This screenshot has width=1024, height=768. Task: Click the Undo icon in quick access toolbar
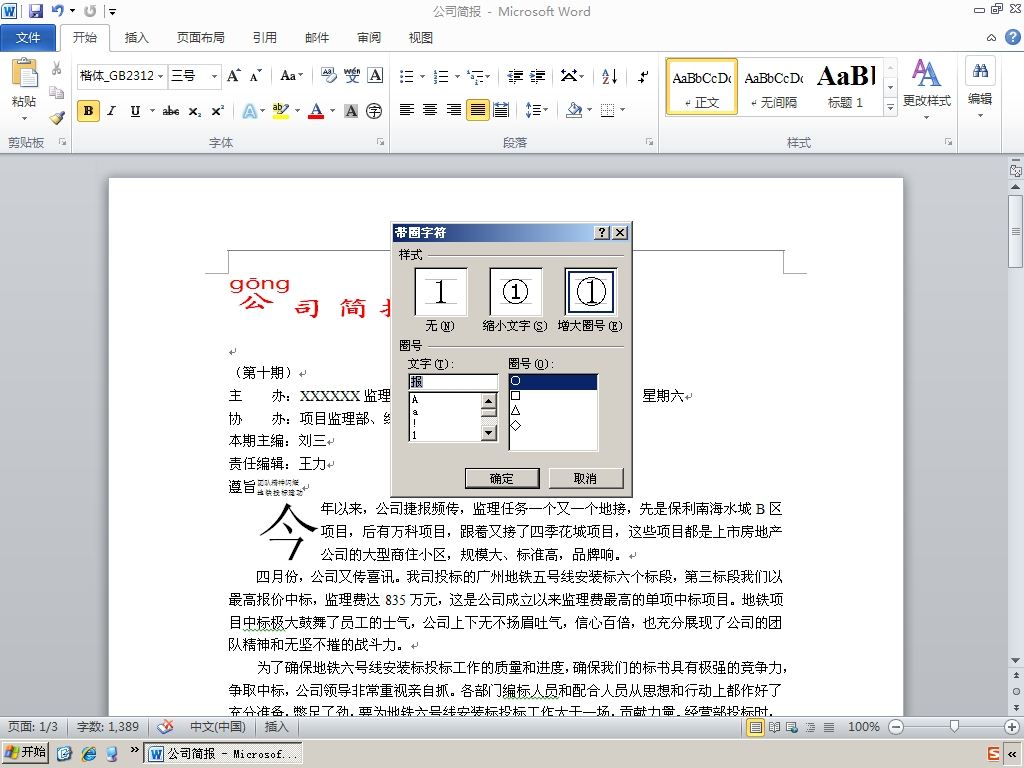tap(58, 11)
